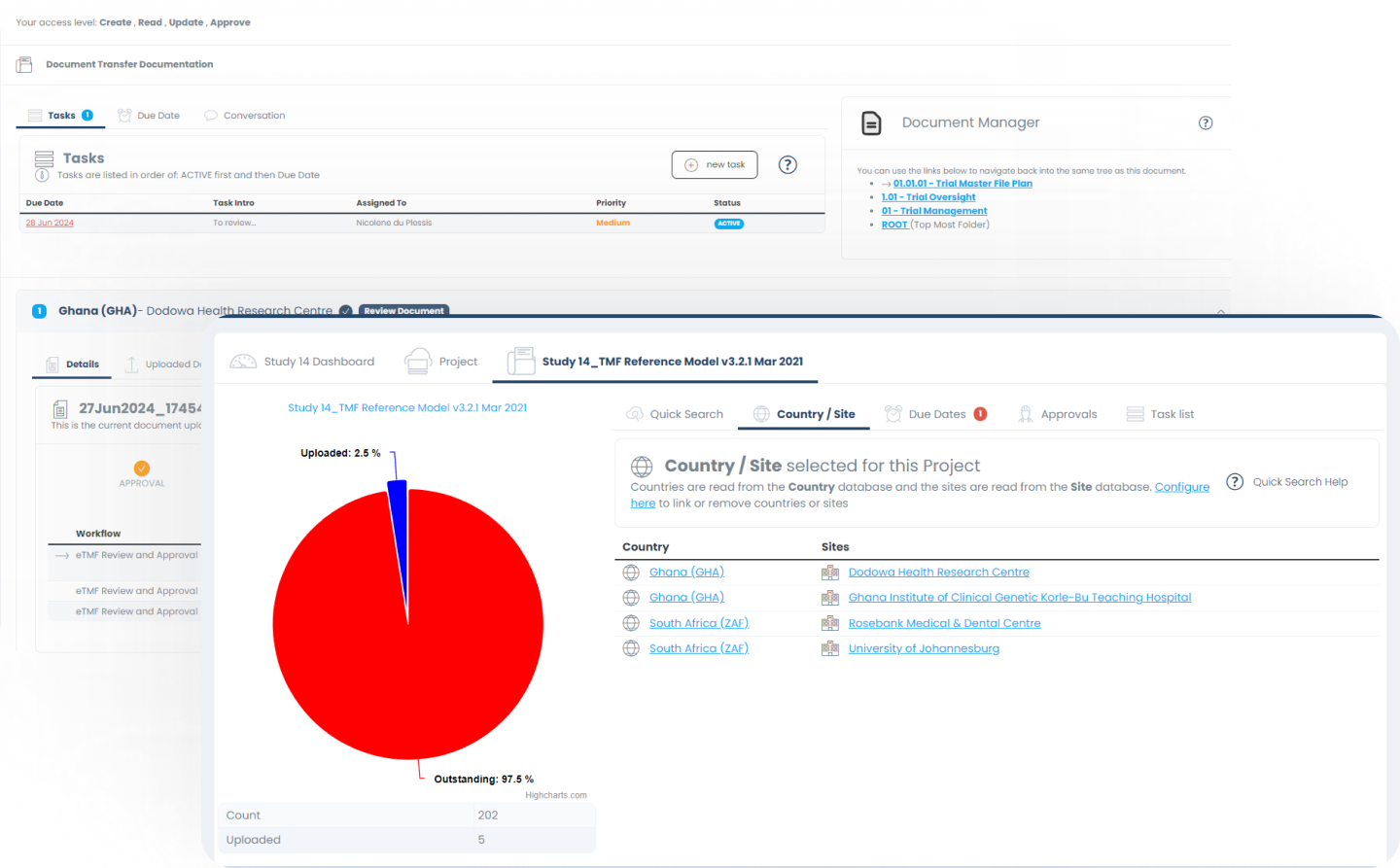Open the 01 - Trial Management link
This screenshot has width=1400, height=868.
tap(934, 211)
